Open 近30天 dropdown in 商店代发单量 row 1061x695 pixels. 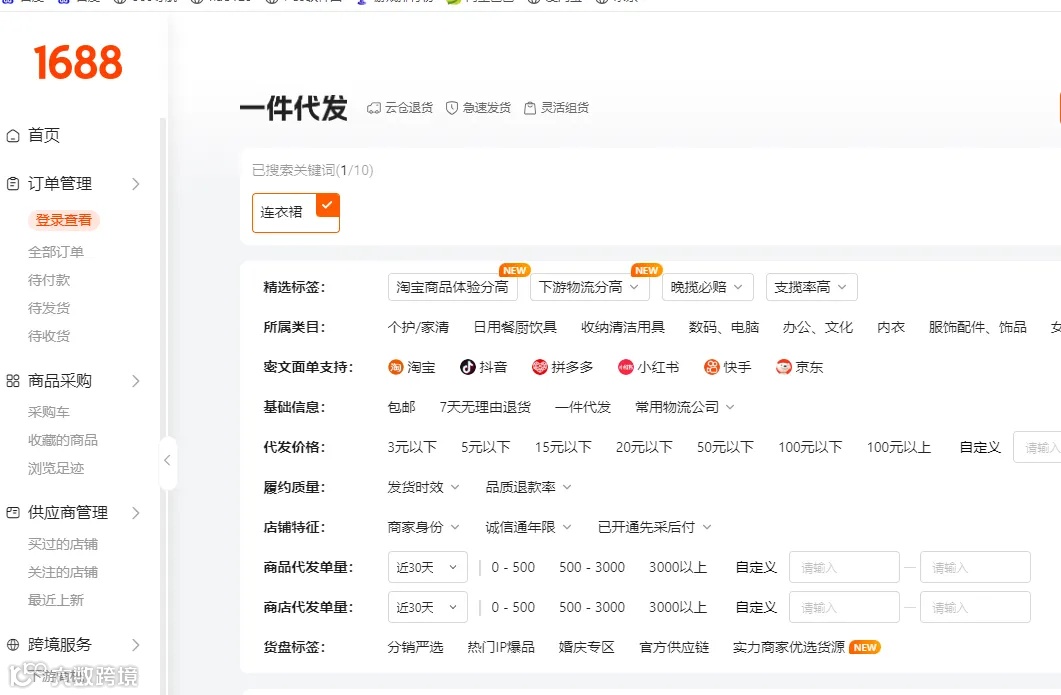click(428, 607)
